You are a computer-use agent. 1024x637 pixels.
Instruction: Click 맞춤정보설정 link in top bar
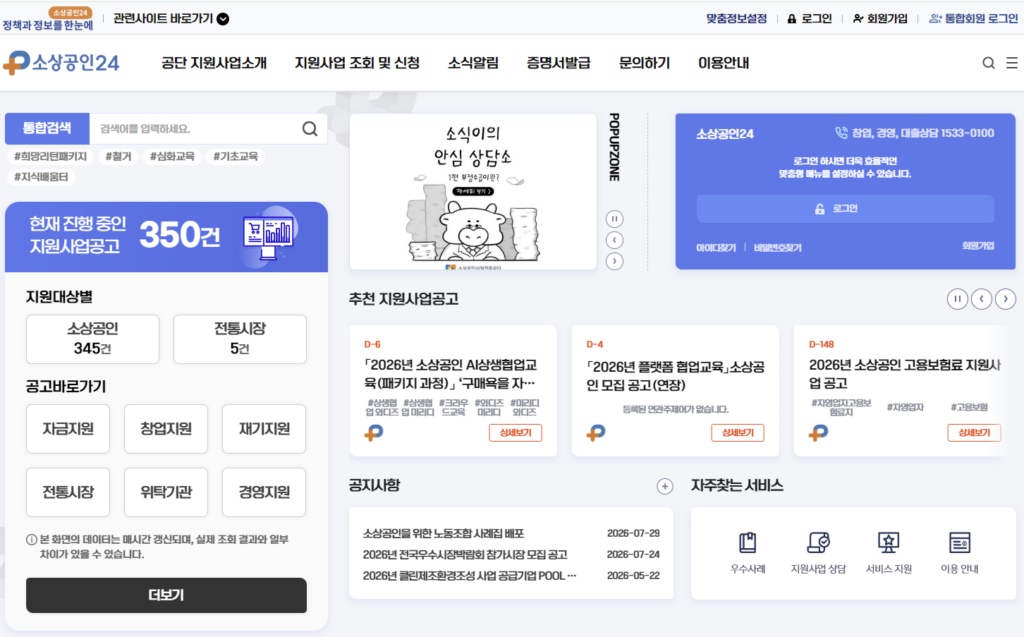(736, 18)
